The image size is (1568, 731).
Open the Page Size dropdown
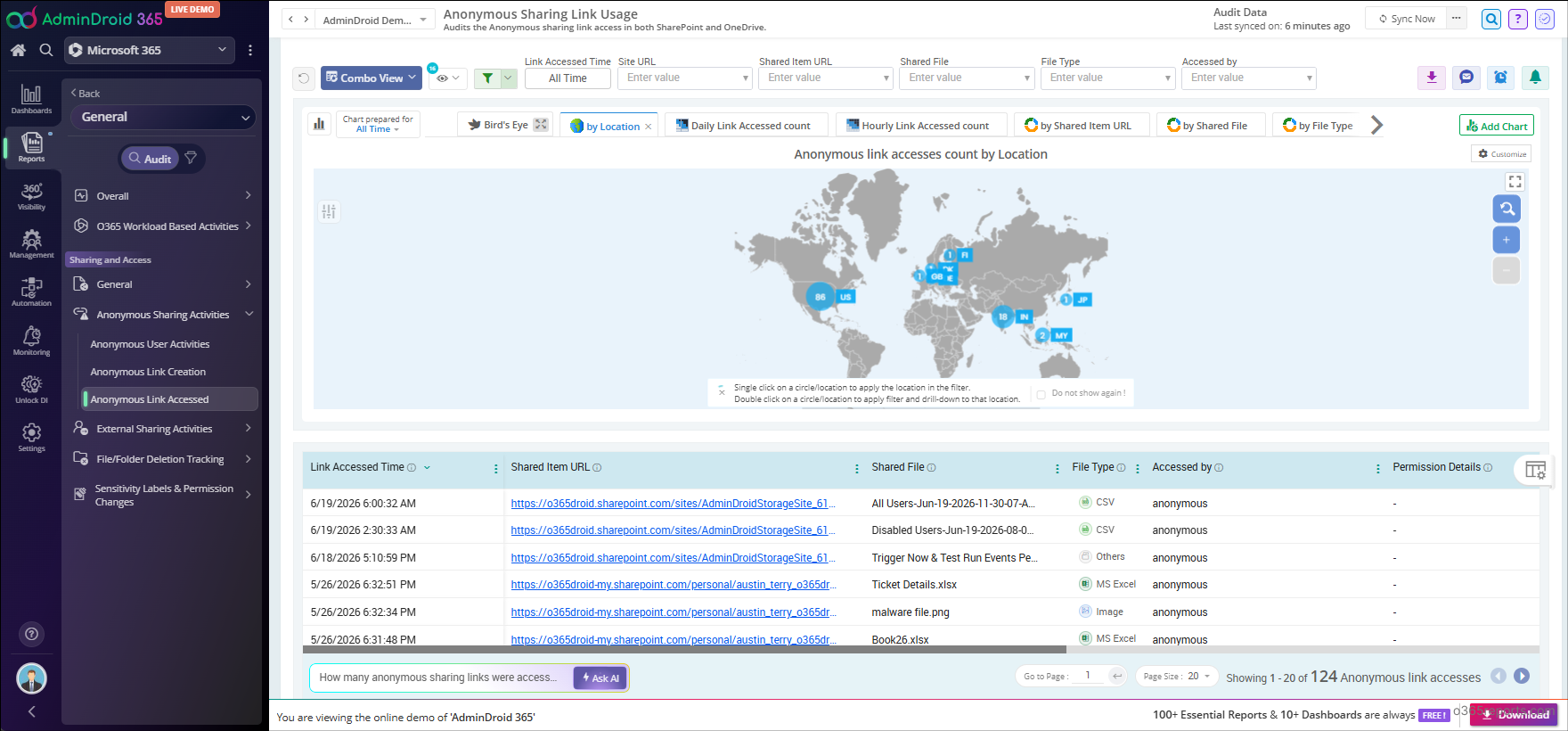[x=1176, y=676]
